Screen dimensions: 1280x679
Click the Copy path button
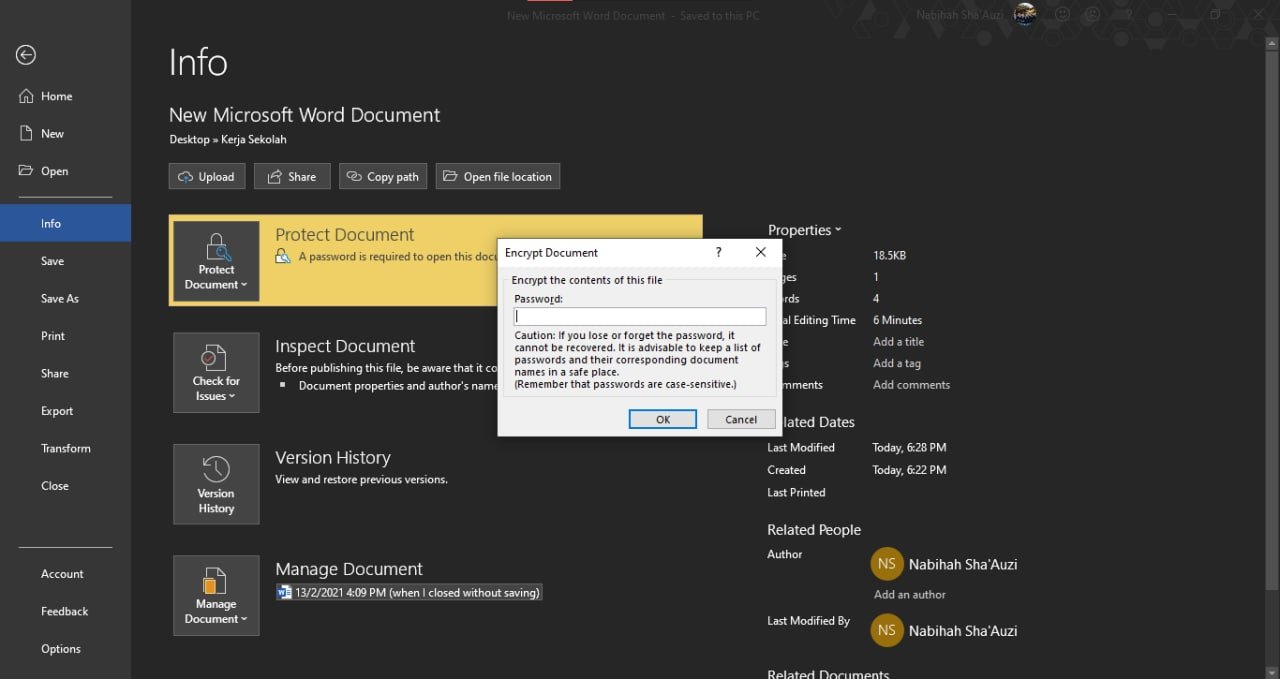383,176
